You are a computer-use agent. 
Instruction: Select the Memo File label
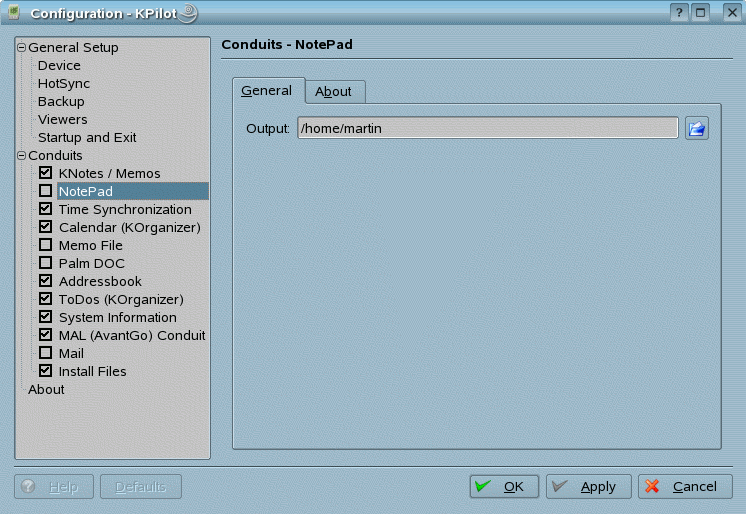coord(90,246)
